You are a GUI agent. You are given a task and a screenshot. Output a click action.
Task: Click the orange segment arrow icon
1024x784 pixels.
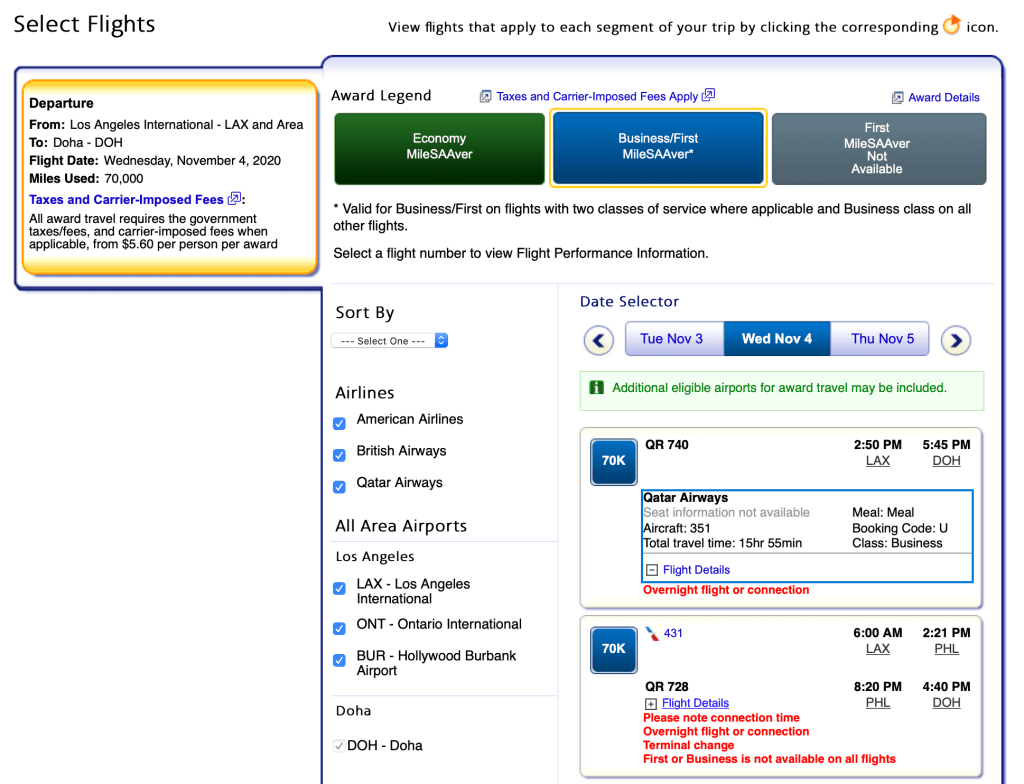click(x=952, y=26)
